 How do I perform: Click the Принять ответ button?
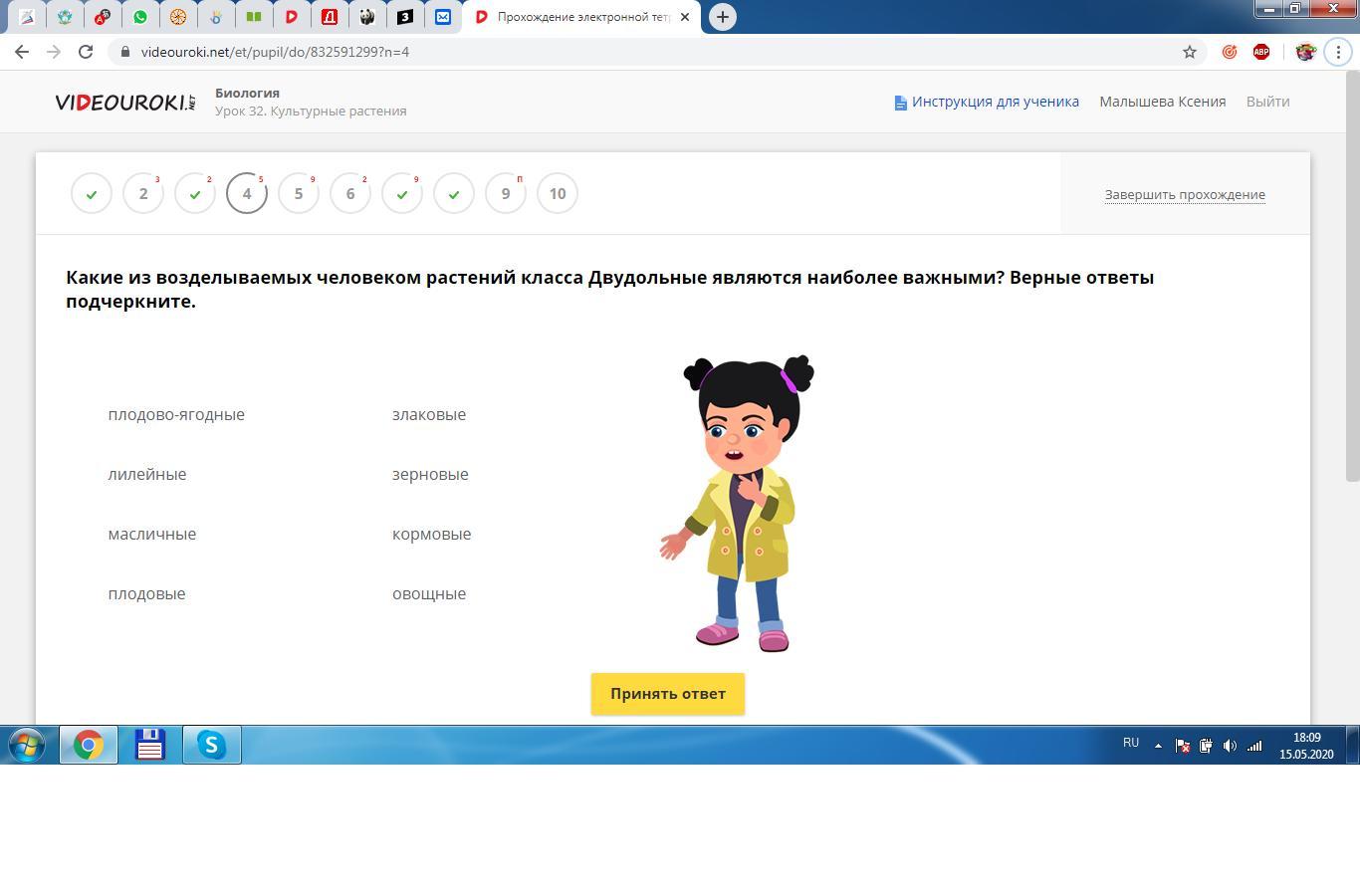pos(668,694)
